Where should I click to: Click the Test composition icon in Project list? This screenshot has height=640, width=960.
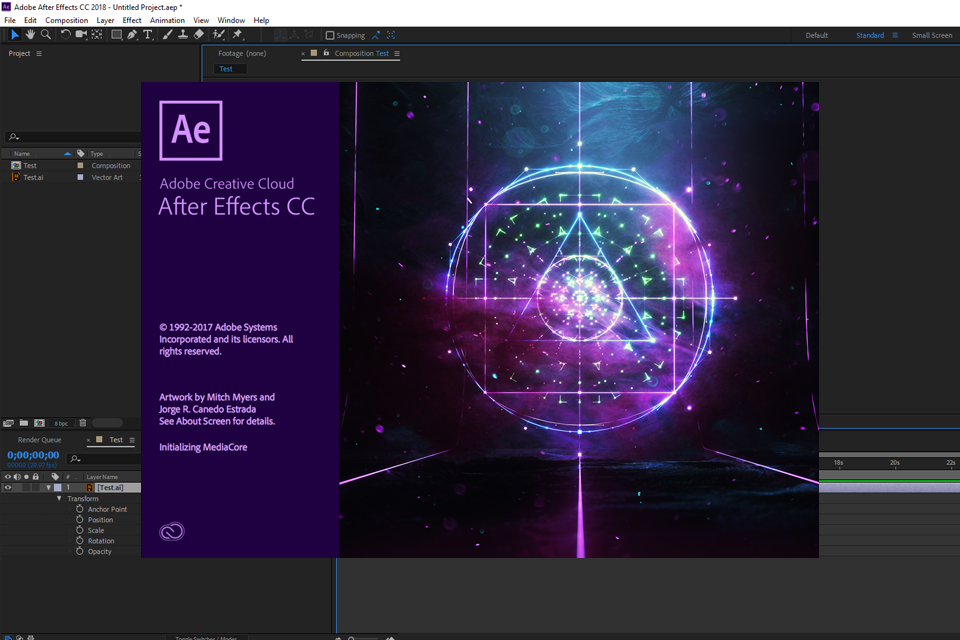tap(16, 165)
